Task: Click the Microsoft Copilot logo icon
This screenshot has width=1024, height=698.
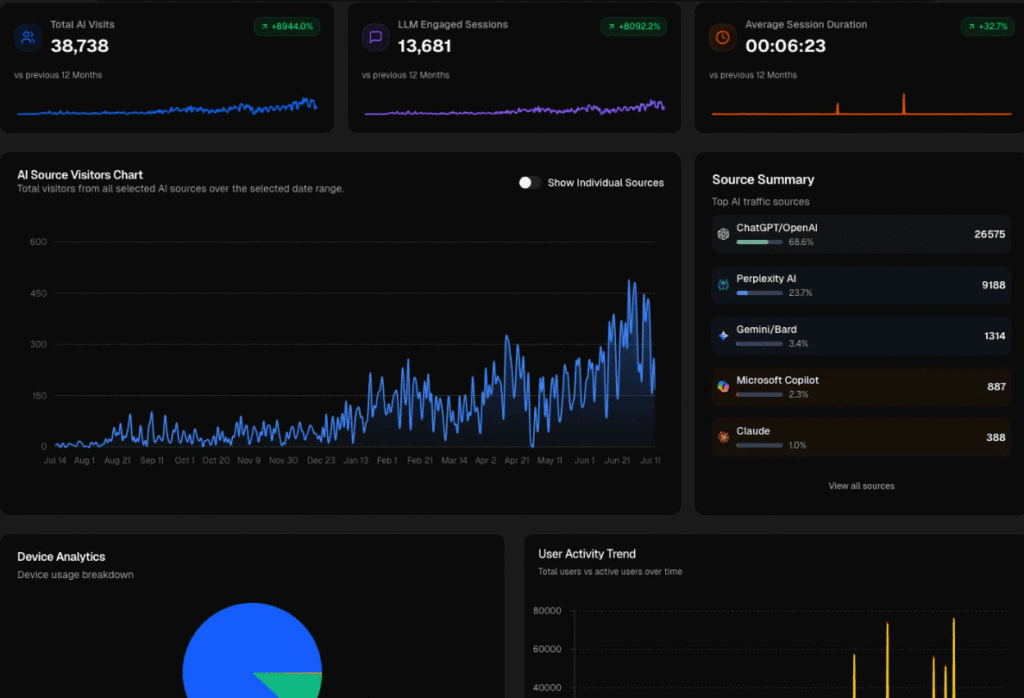Action: click(723, 386)
